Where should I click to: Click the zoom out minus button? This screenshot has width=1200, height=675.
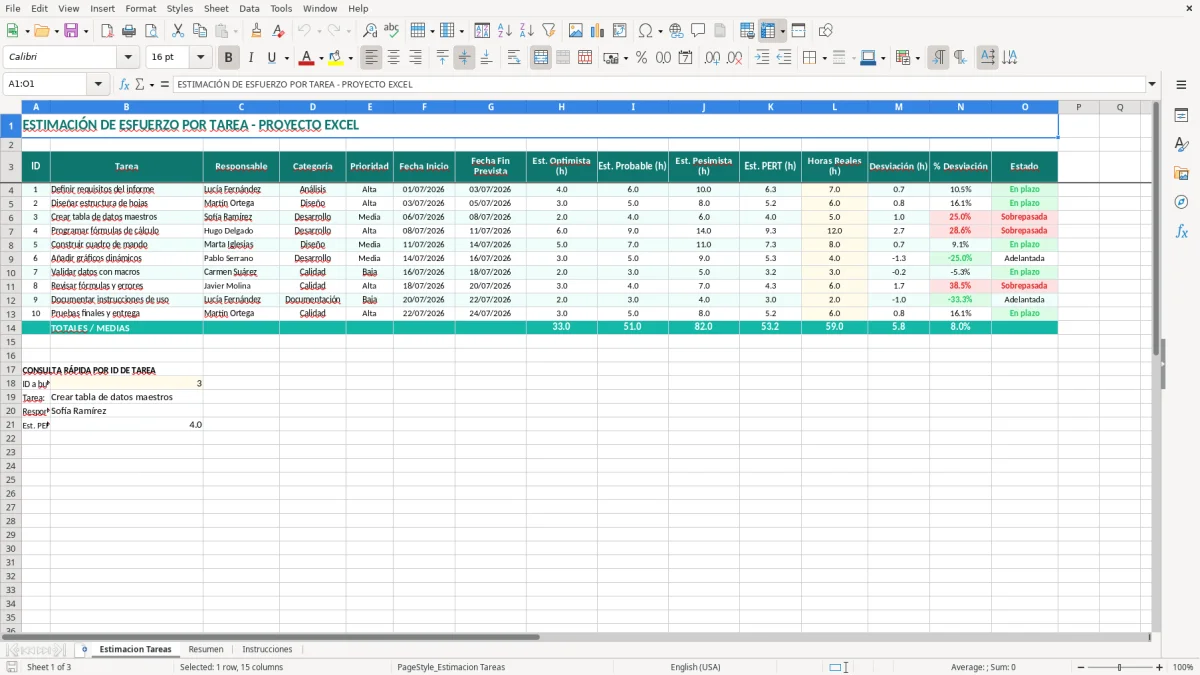[1081, 667]
